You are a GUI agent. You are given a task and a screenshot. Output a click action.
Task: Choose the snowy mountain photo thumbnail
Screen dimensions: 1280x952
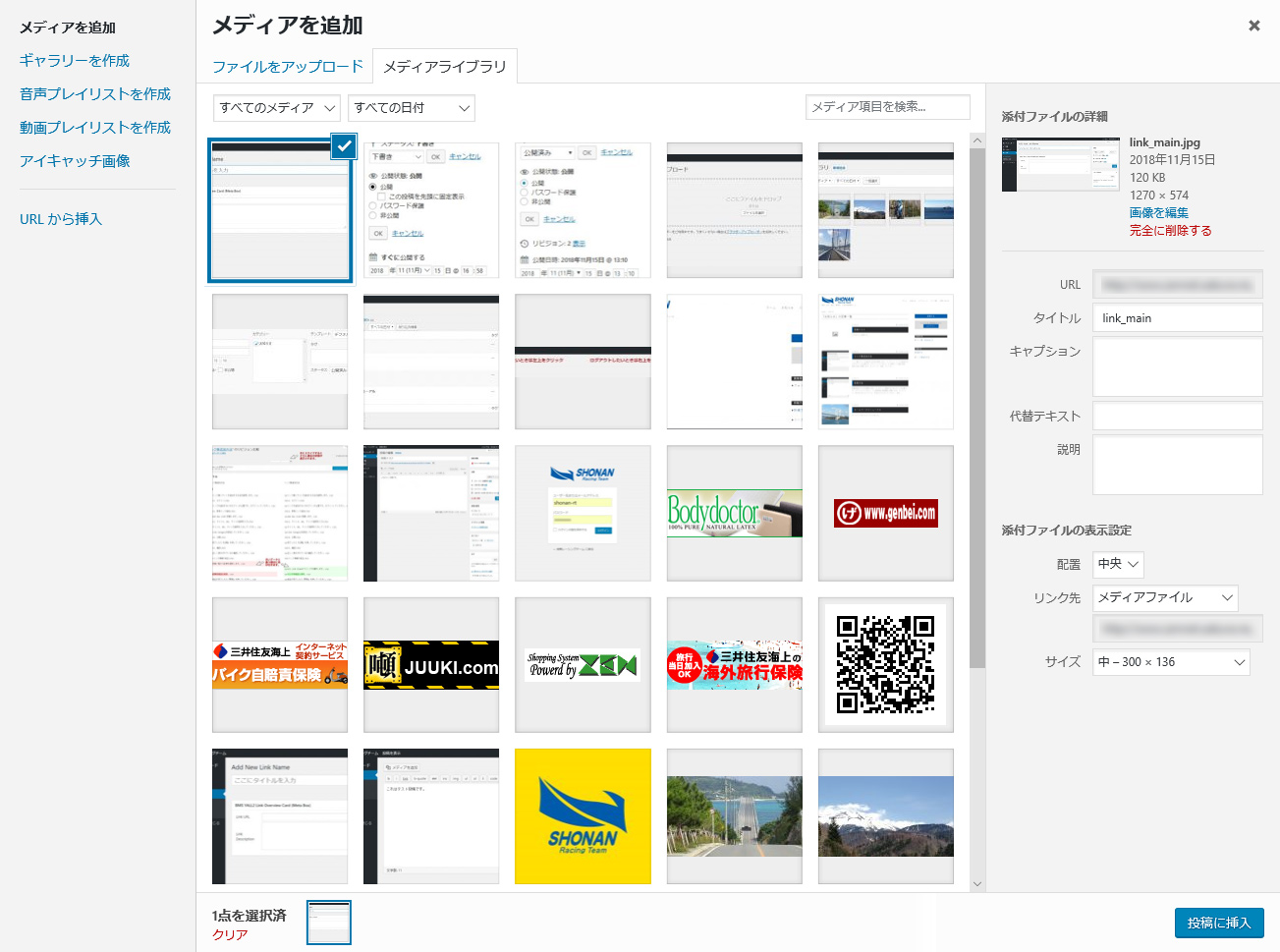pos(885,816)
